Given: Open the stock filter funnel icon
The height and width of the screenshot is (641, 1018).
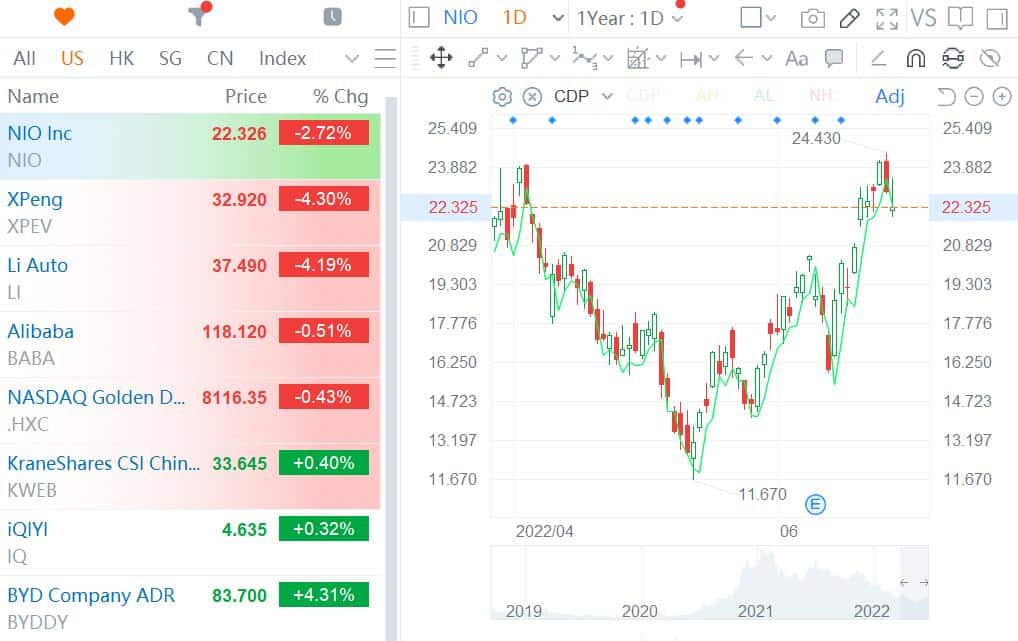Looking at the screenshot, I should pos(196,17).
